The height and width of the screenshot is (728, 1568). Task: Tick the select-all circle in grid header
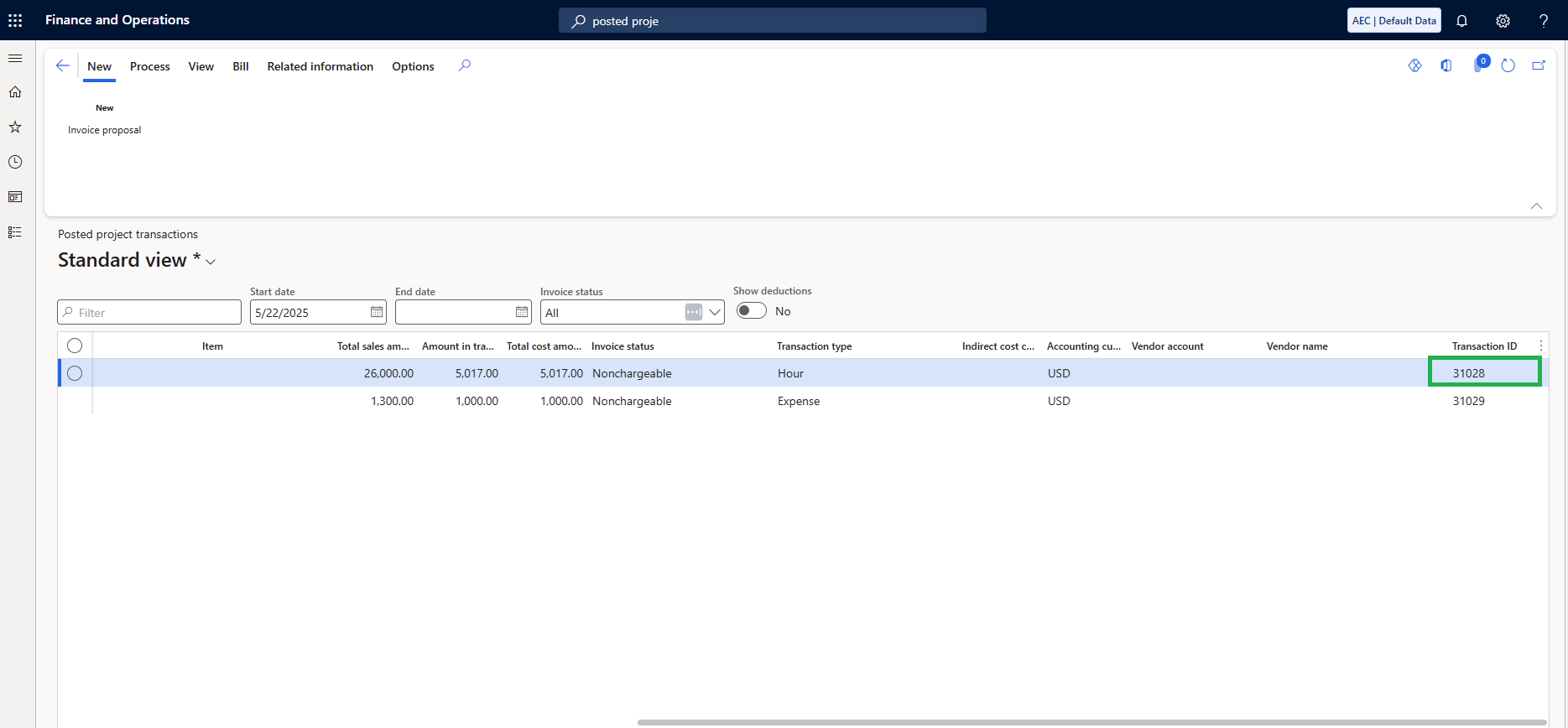[x=75, y=346]
